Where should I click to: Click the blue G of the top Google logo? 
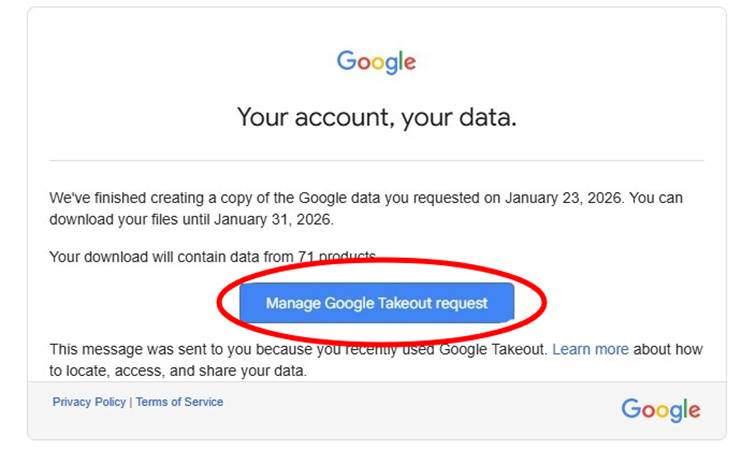pos(346,61)
